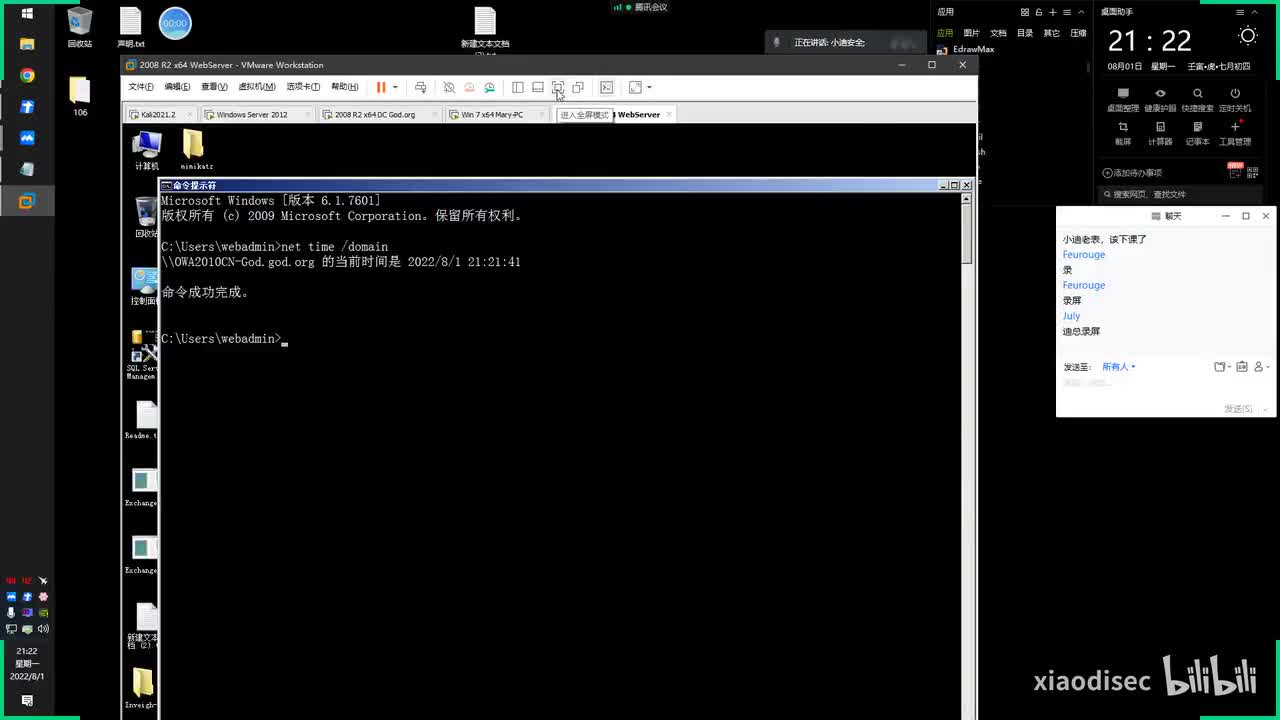Toggle the thumbnail bar layout icon
This screenshot has height=720, width=1280.
pos(537,87)
